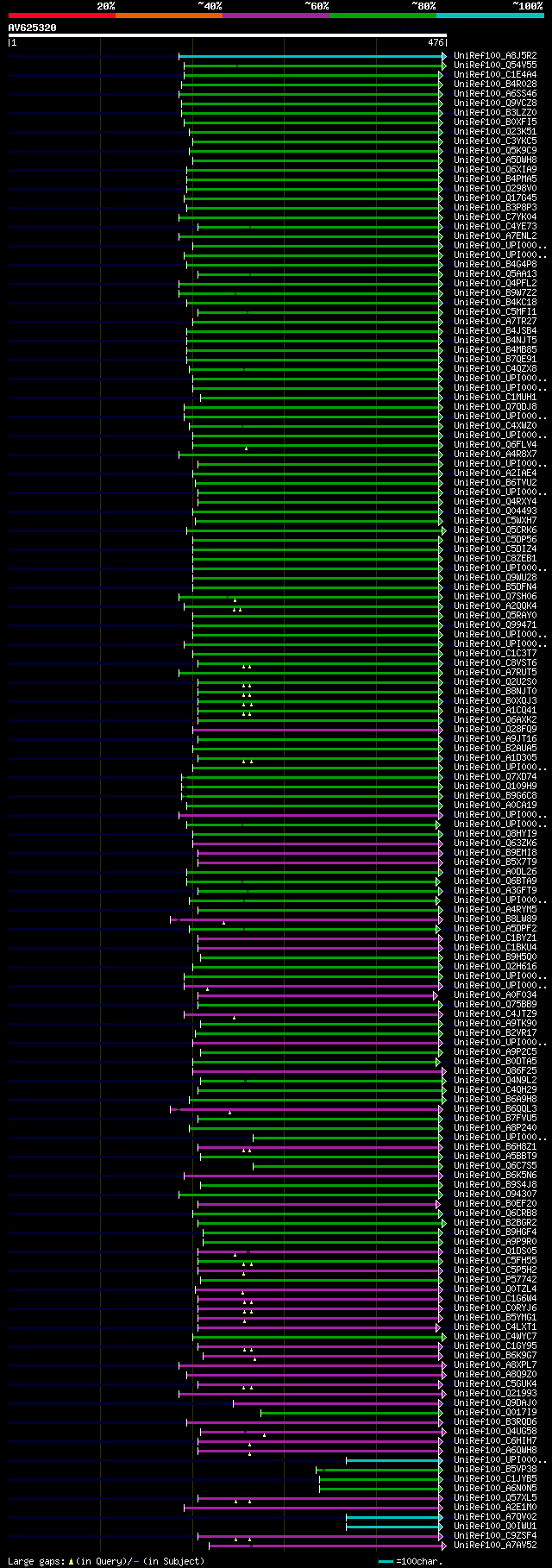This screenshot has height=1568, width=552.
Task: Open hit UniRef100_Q28FQ9
Action: (x=495, y=729)
